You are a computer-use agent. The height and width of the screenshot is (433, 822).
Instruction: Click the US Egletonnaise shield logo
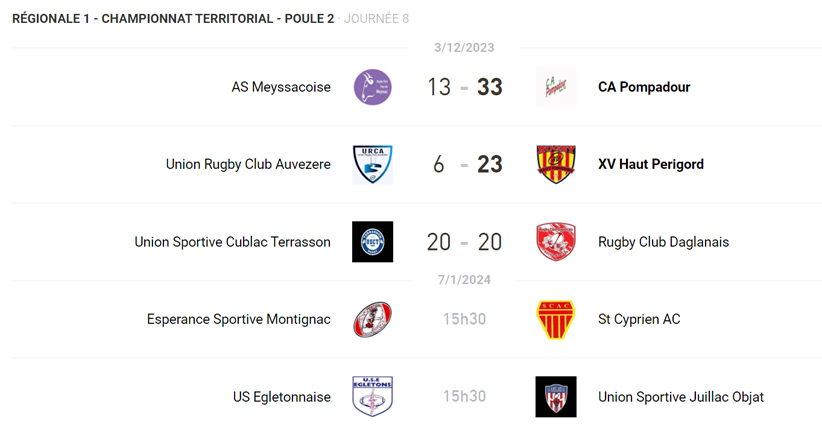click(372, 397)
